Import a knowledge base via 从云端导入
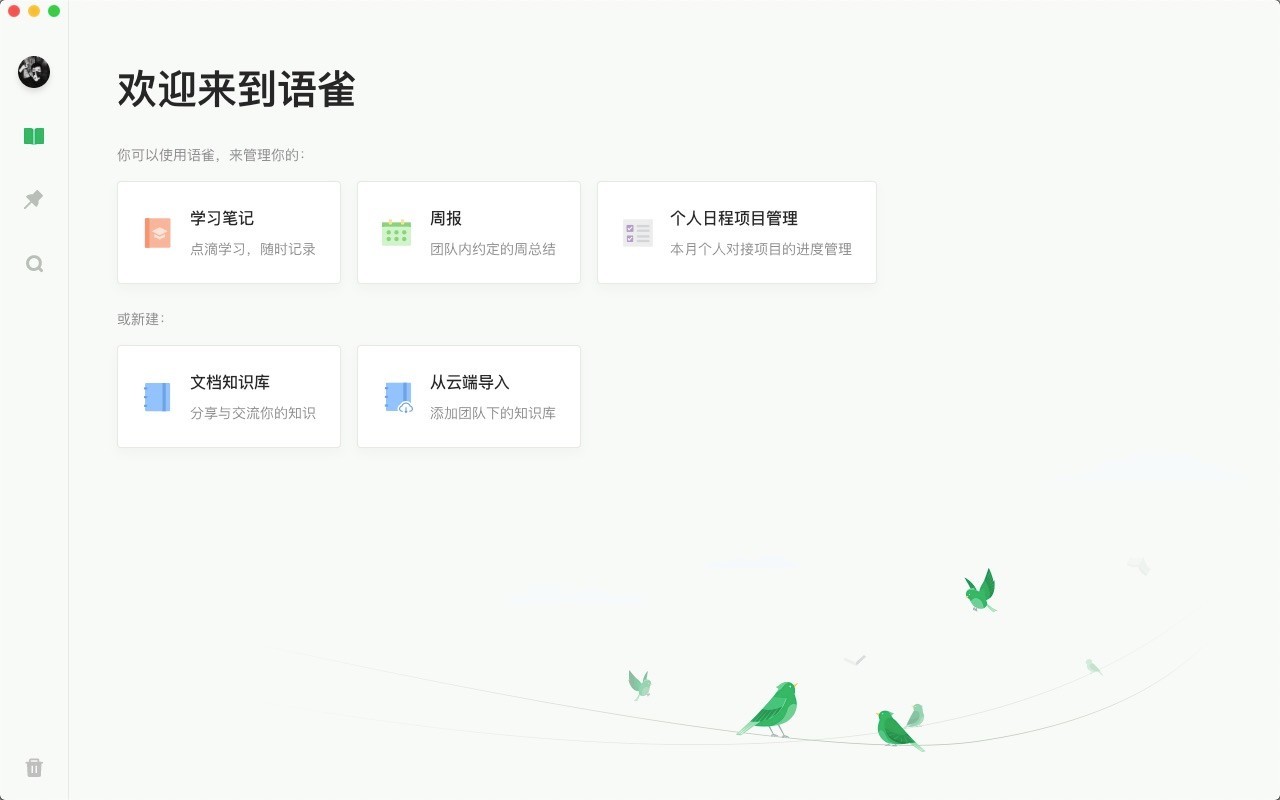Image resolution: width=1280 pixels, height=800 pixels. pyautogui.click(x=468, y=396)
